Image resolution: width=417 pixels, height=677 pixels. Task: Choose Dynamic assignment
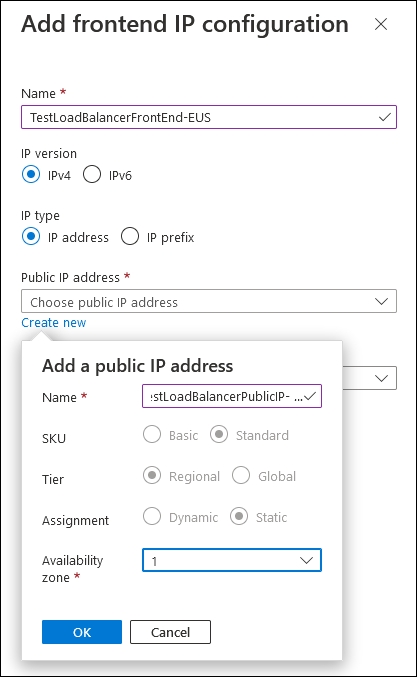pyautogui.click(x=152, y=516)
